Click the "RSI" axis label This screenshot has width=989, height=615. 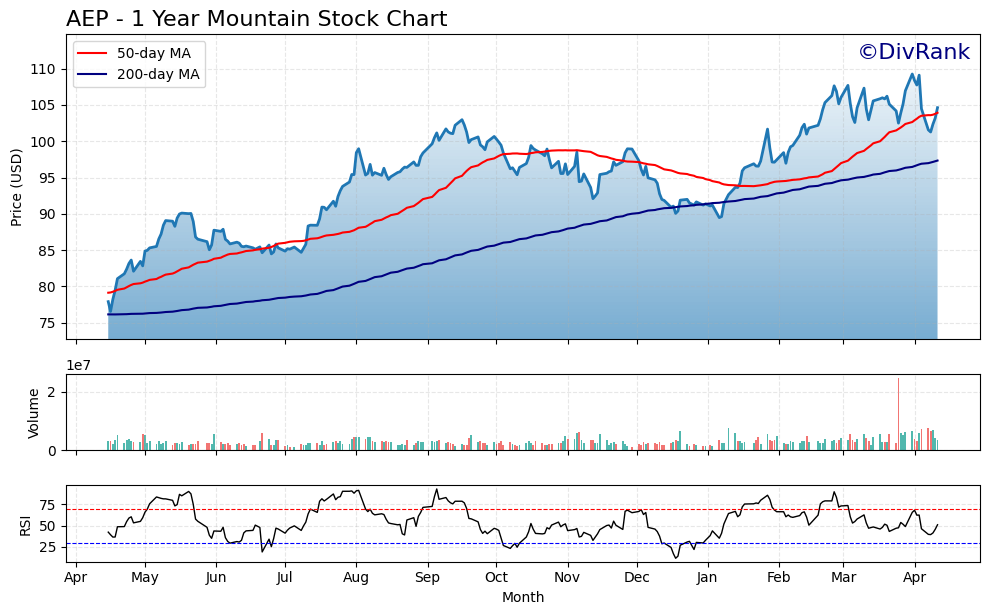(x=25, y=524)
